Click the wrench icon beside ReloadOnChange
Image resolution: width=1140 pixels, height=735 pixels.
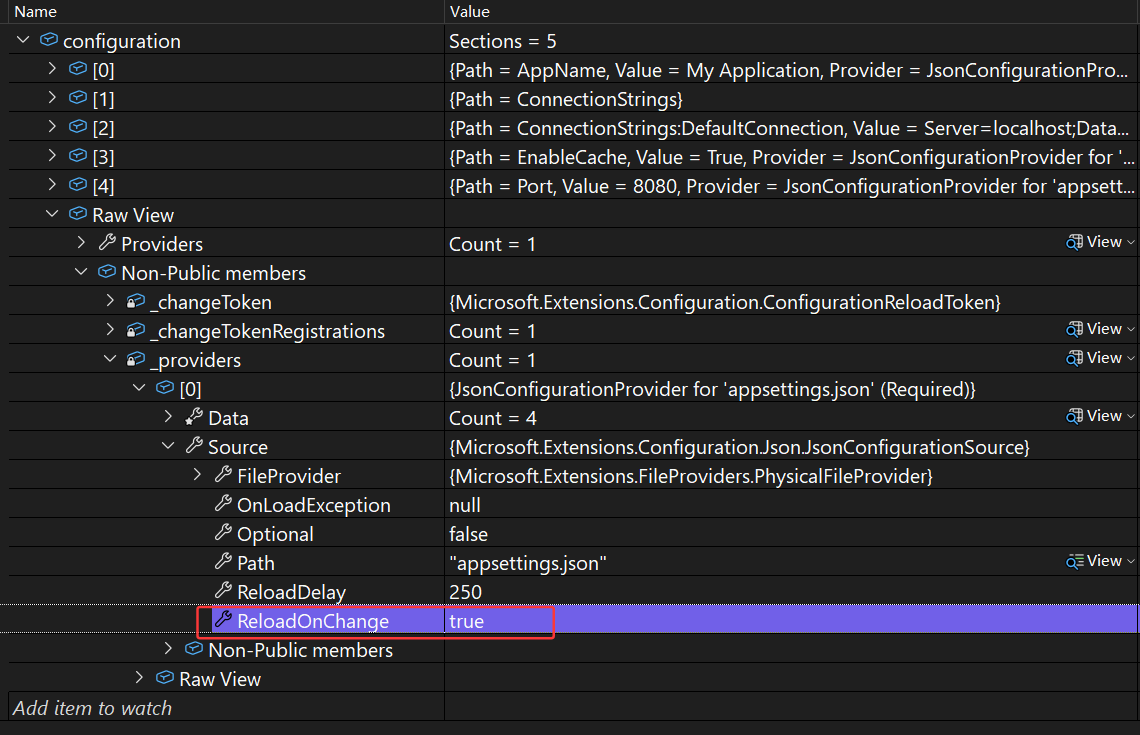pos(223,621)
